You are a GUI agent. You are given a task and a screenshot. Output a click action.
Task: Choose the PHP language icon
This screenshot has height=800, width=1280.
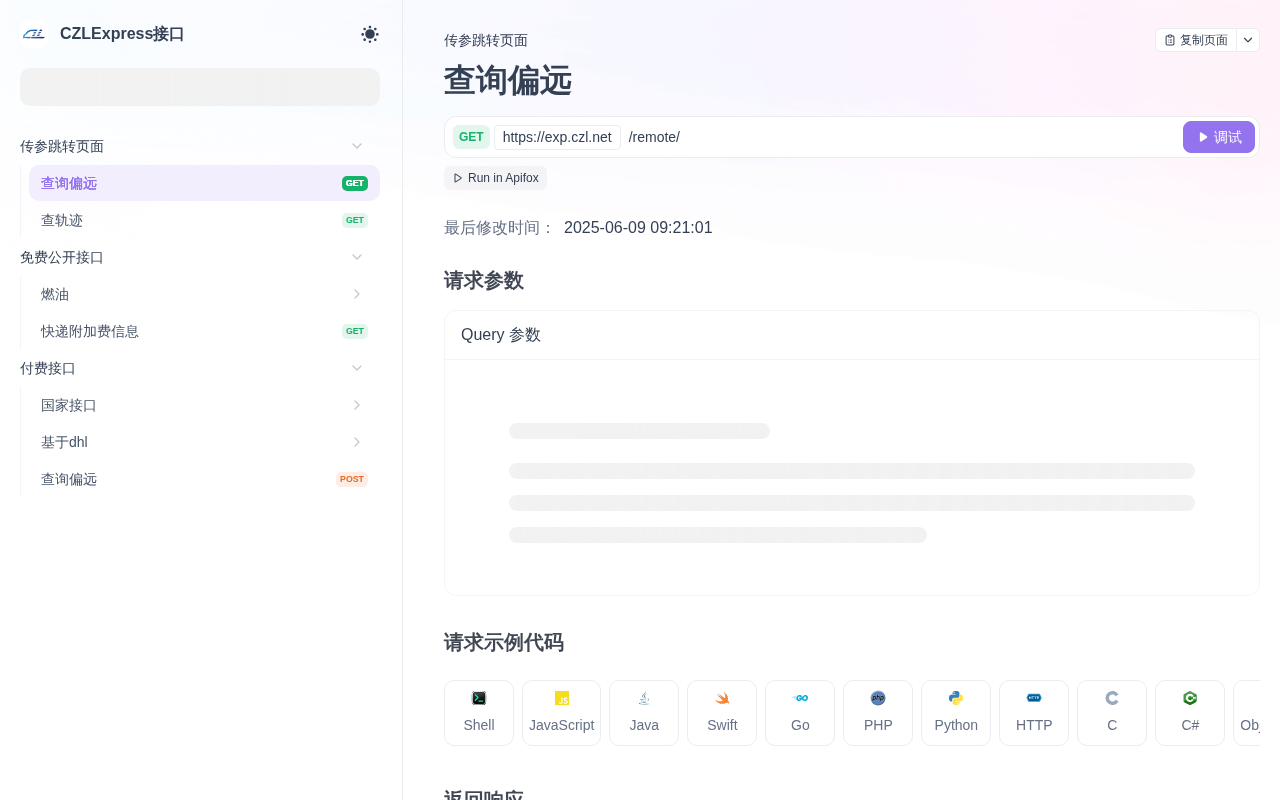point(878,698)
